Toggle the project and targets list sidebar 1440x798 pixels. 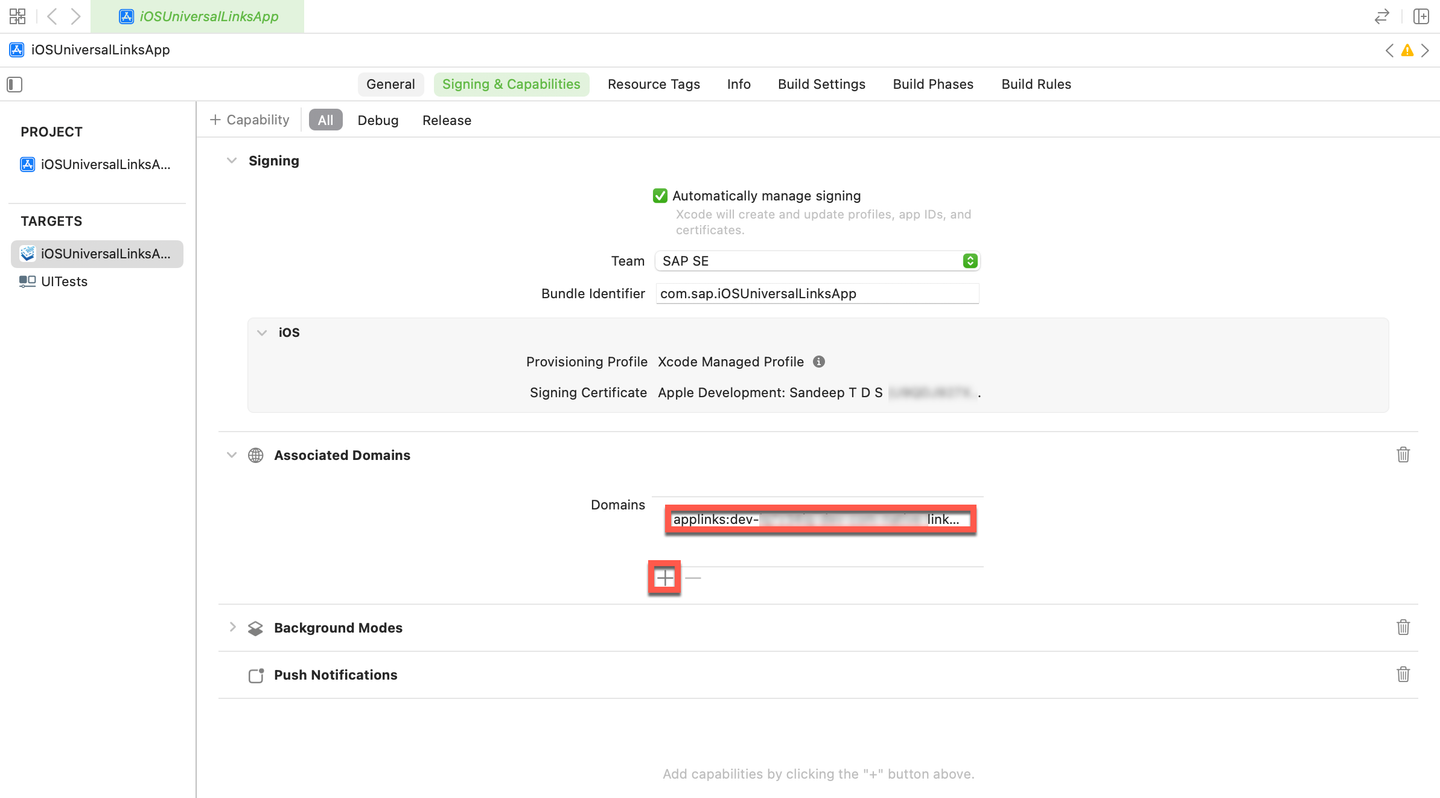click(x=15, y=84)
